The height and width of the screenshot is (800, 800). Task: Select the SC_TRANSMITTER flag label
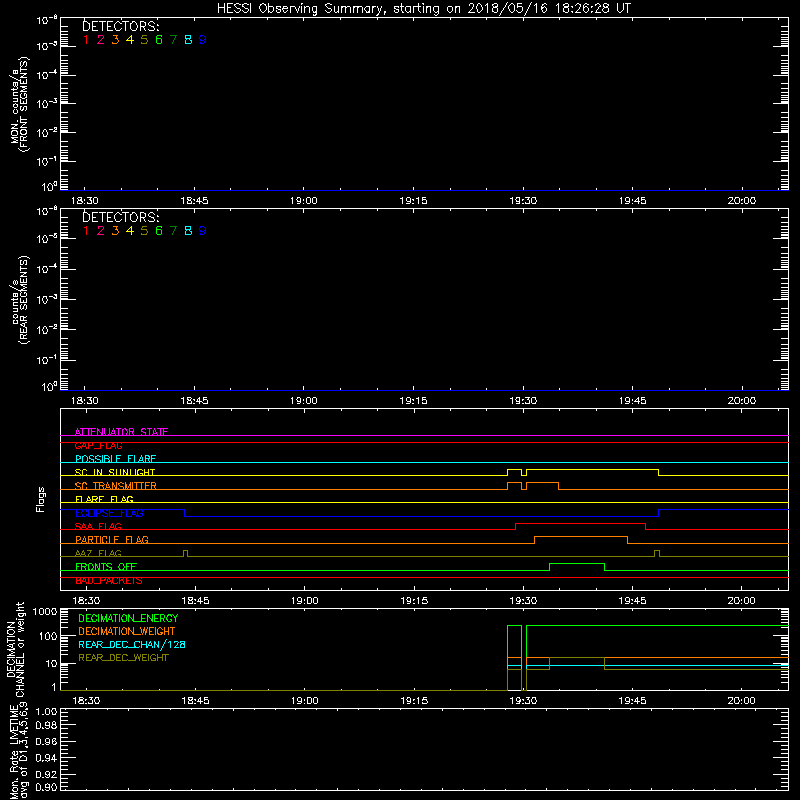point(116,486)
